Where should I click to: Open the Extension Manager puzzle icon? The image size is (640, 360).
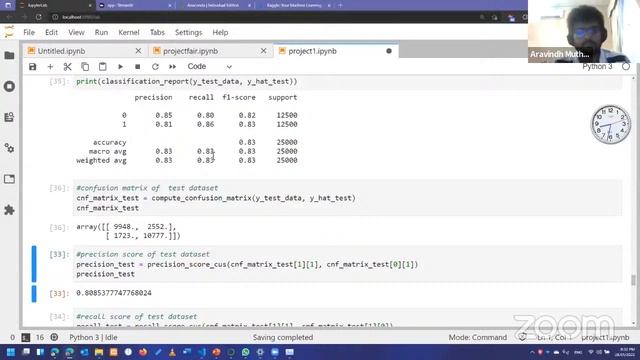9,210
